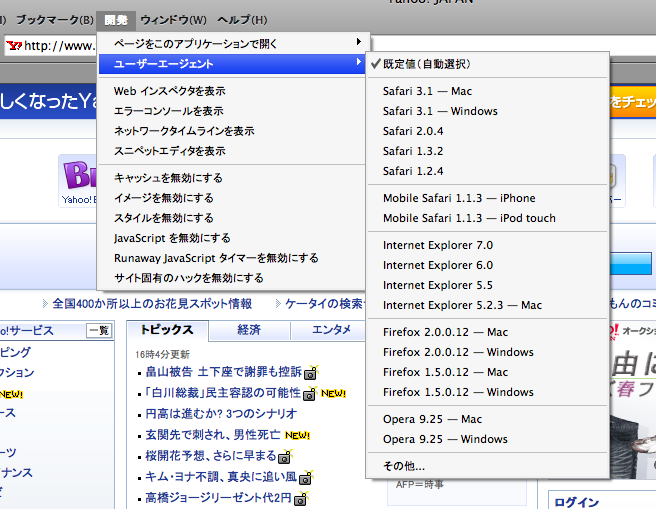Open 畠山被告 土下座で謝罪も控訴 headline

tap(223, 371)
